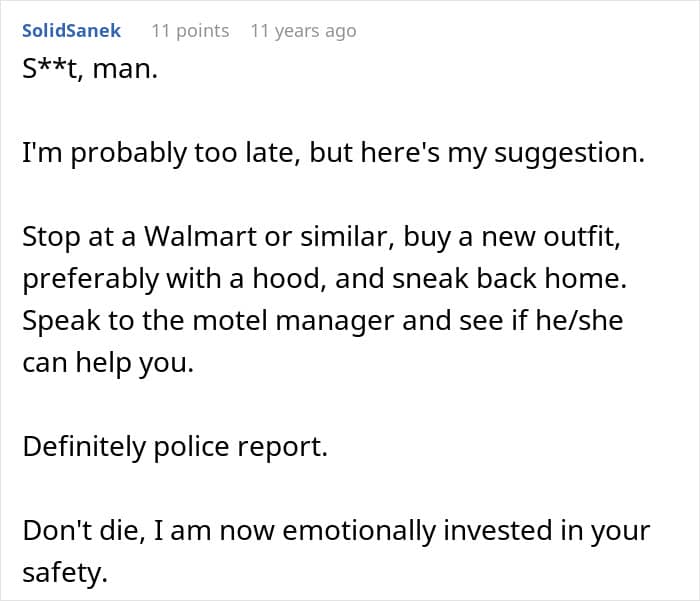
Task: Click the "Definitely police report." line
Action: [x=175, y=446]
